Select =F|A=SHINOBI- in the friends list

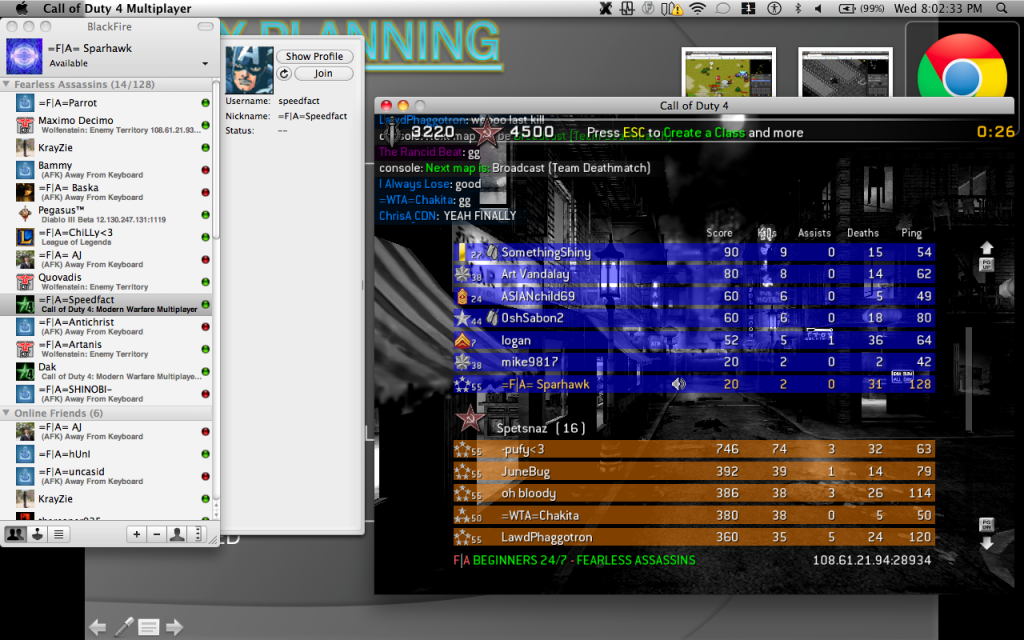[x=106, y=394]
